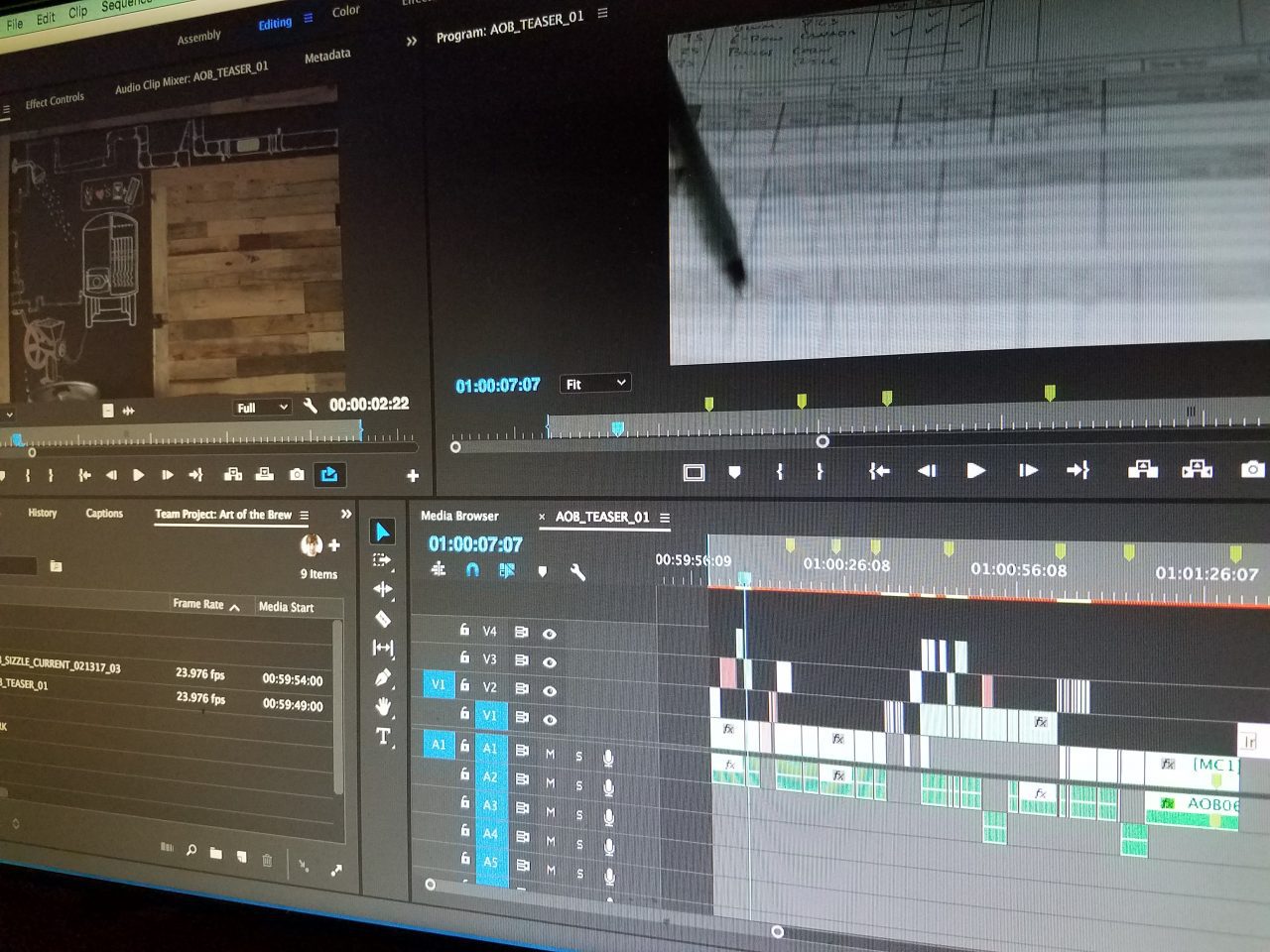Toggle linked selection in timeline header

click(507, 571)
